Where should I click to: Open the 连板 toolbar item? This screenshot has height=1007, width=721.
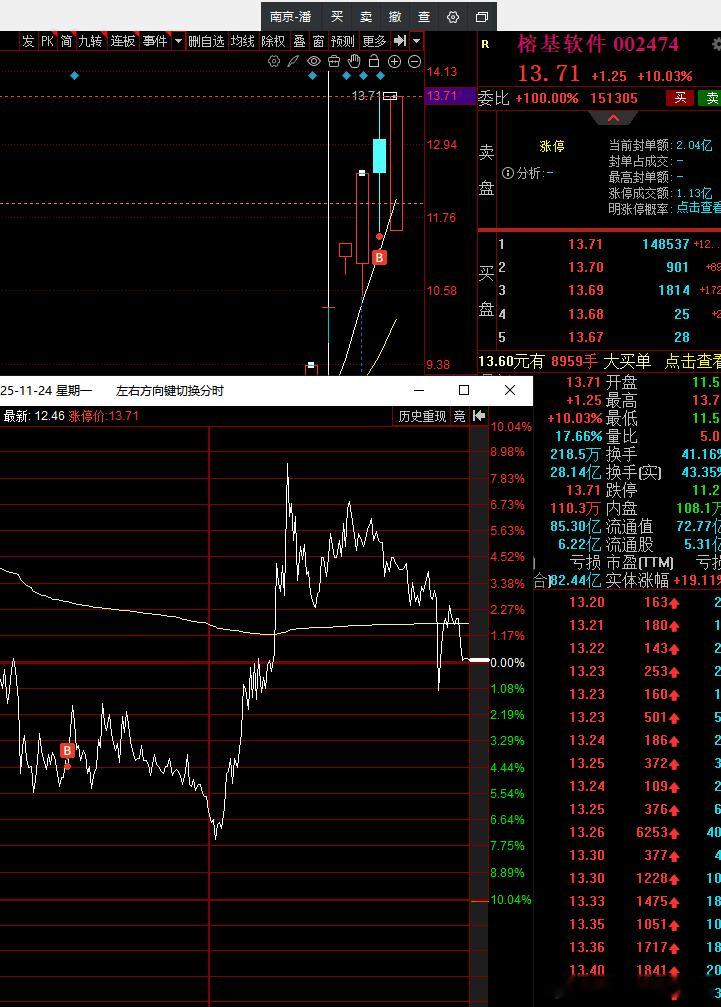pyautogui.click(x=123, y=41)
